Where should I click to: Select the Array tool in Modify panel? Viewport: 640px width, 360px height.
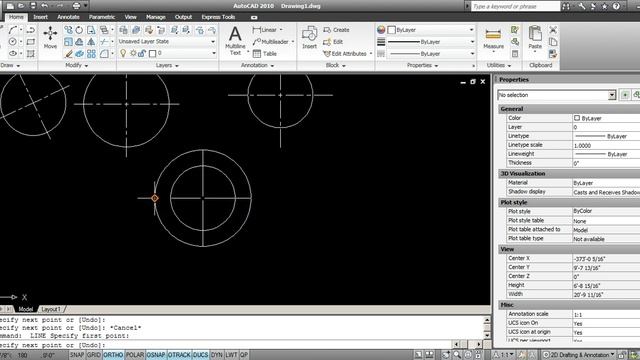coord(91,53)
